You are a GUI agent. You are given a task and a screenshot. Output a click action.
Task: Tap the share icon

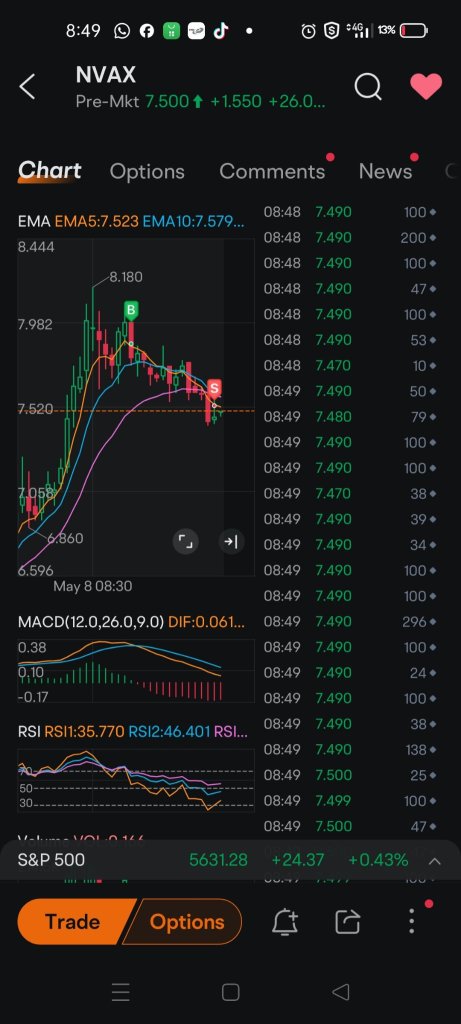click(x=347, y=921)
